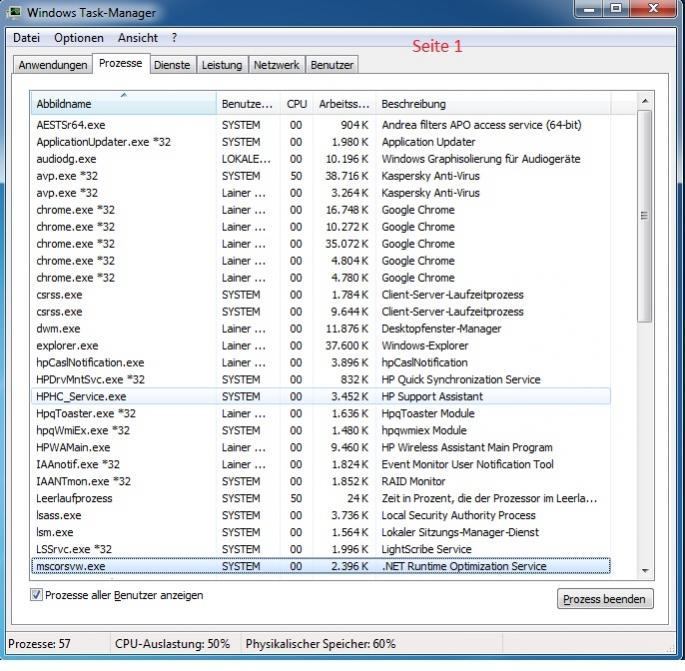Select the explorer.exe process
The height and width of the screenshot is (671, 685).
point(321,346)
